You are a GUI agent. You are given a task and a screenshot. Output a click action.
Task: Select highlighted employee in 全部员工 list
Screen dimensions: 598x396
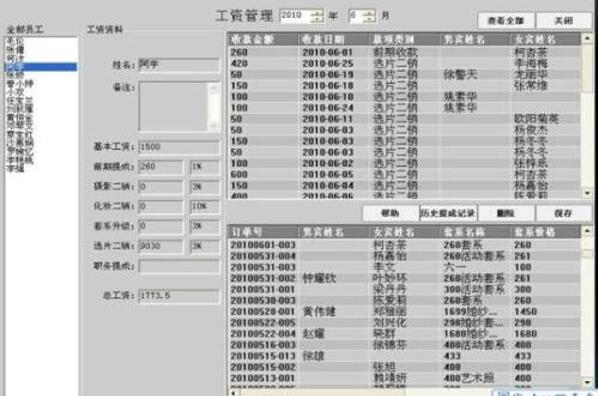point(41,67)
